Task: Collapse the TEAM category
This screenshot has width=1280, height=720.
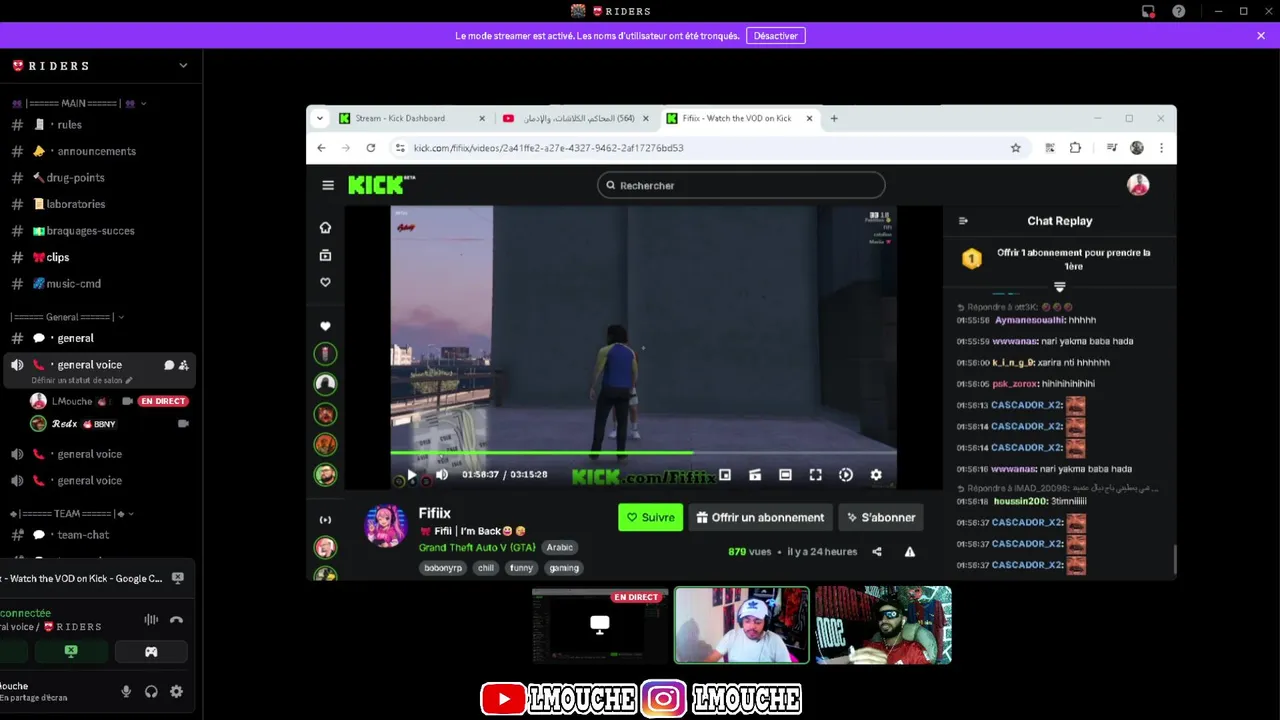Action: (x=72, y=513)
